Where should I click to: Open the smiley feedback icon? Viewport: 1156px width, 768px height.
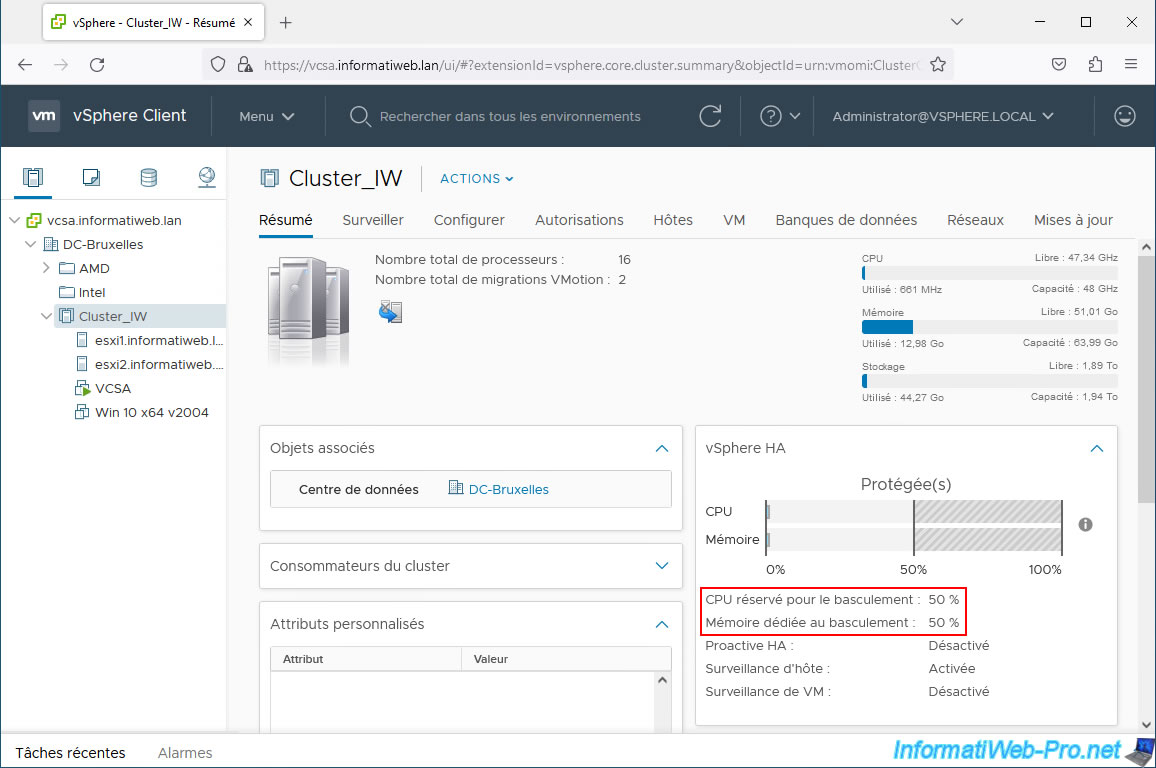pos(1124,116)
